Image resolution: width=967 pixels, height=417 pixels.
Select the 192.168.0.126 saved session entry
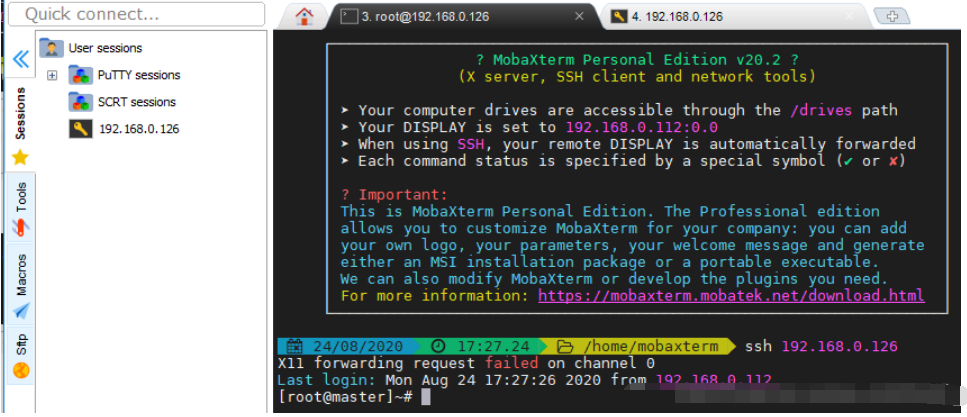(x=138, y=129)
